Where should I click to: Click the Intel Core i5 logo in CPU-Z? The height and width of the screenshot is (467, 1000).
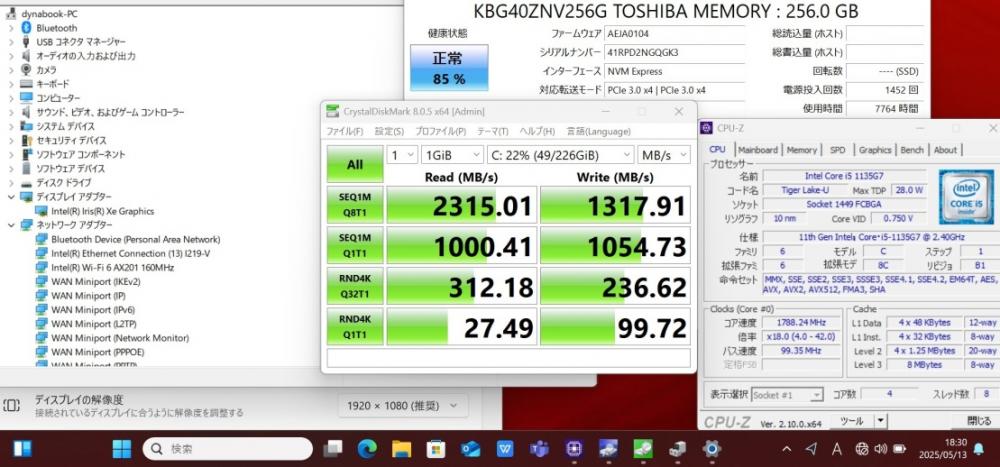point(966,196)
